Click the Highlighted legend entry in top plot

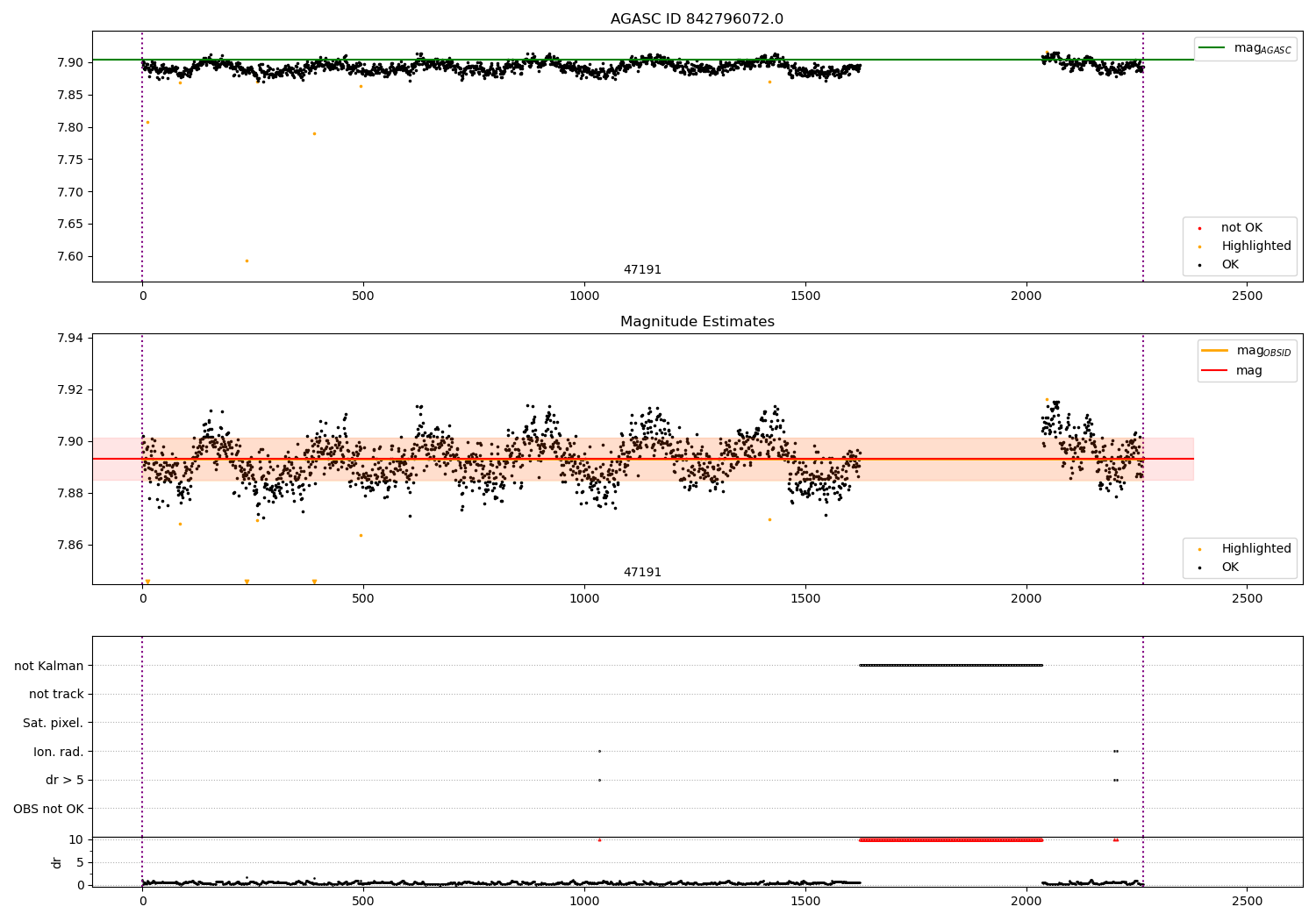coord(1245,246)
